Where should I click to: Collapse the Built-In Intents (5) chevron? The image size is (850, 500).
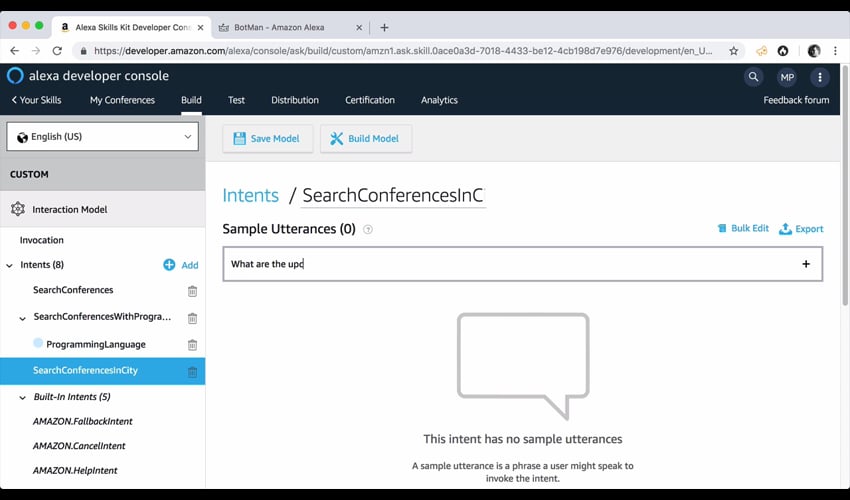(22, 398)
